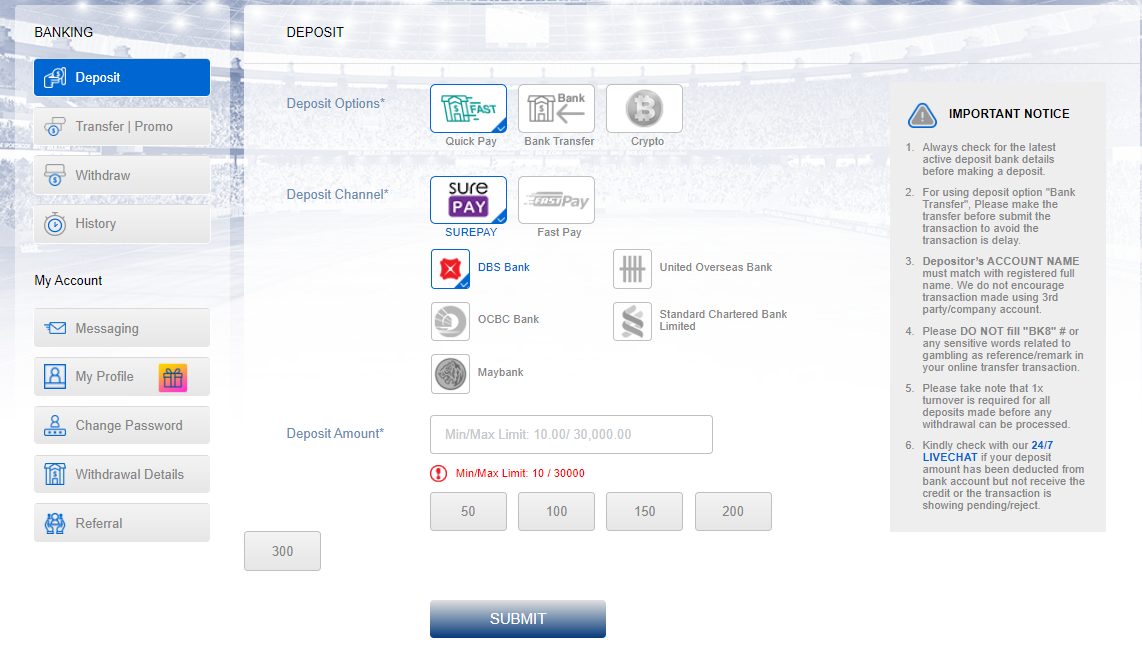Click the OCBC Bank logo icon
Image resolution: width=1142 pixels, height=649 pixels.
click(x=450, y=320)
